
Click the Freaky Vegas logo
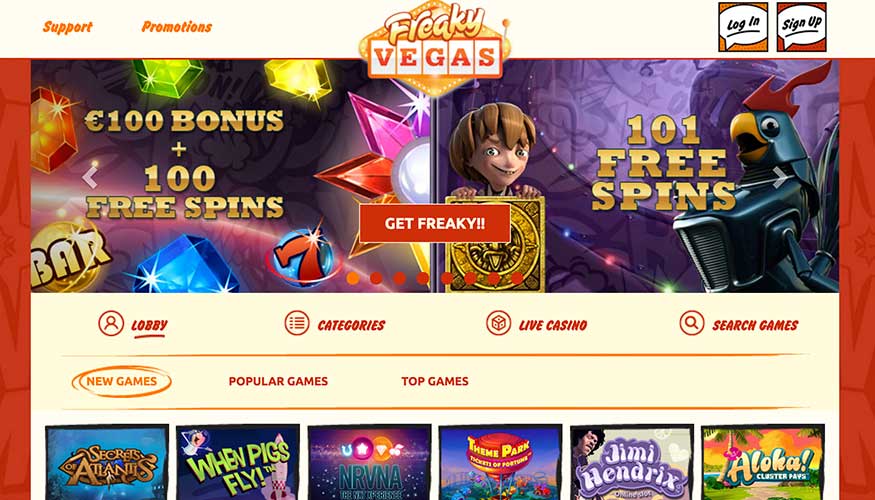tap(434, 47)
